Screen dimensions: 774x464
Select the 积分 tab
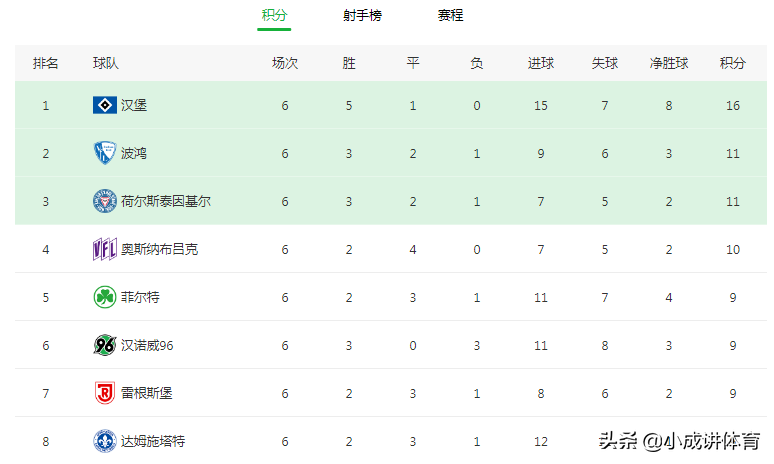[x=274, y=15]
